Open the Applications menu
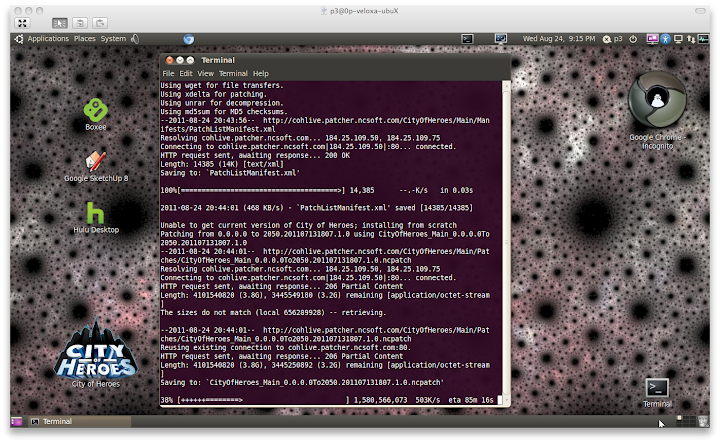Image resolution: width=720 pixels, height=443 pixels. tap(48, 39)
